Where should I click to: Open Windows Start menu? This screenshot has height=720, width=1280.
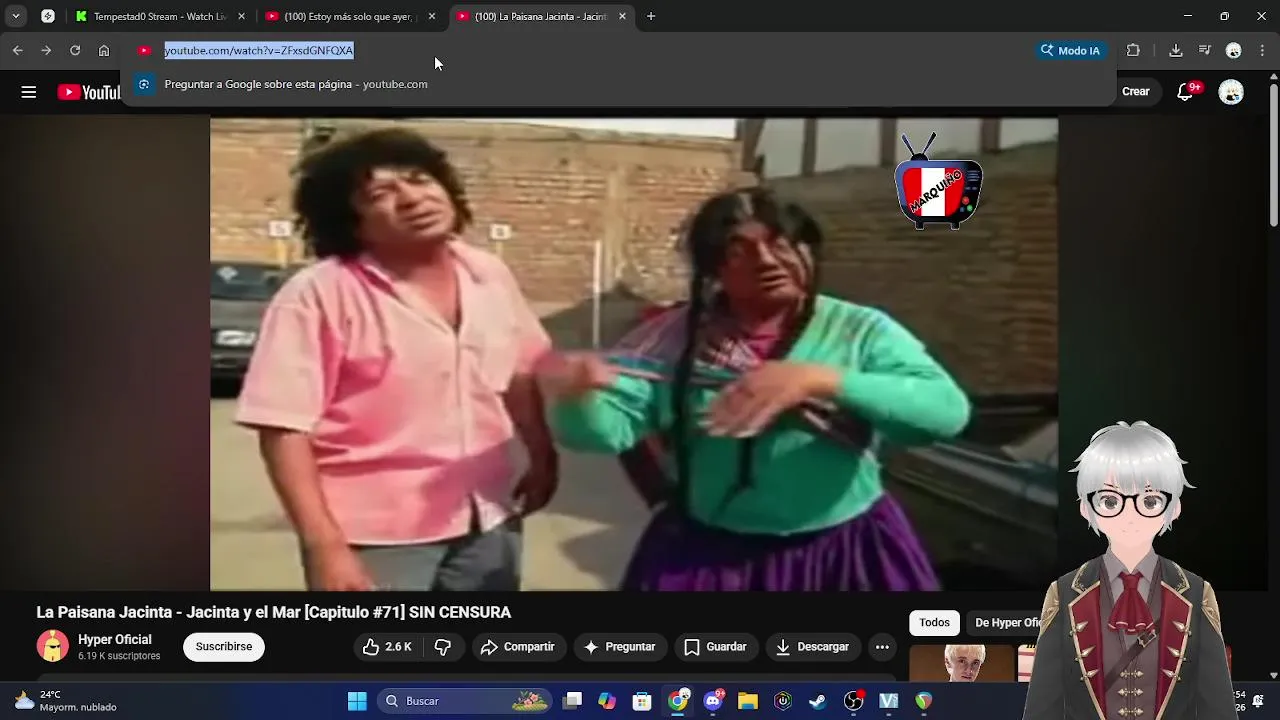[357, 701]
